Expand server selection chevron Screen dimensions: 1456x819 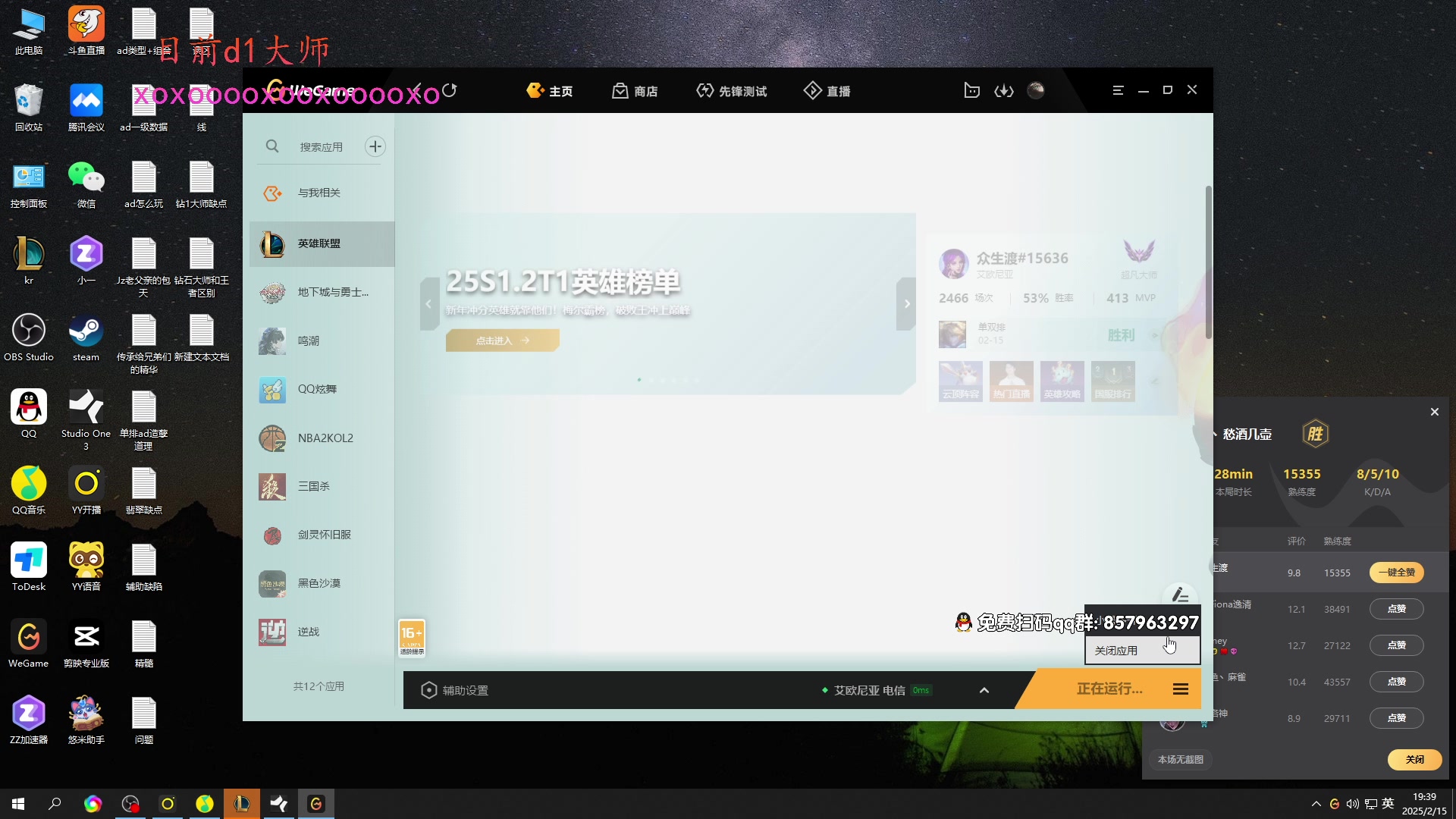(984, 690)
